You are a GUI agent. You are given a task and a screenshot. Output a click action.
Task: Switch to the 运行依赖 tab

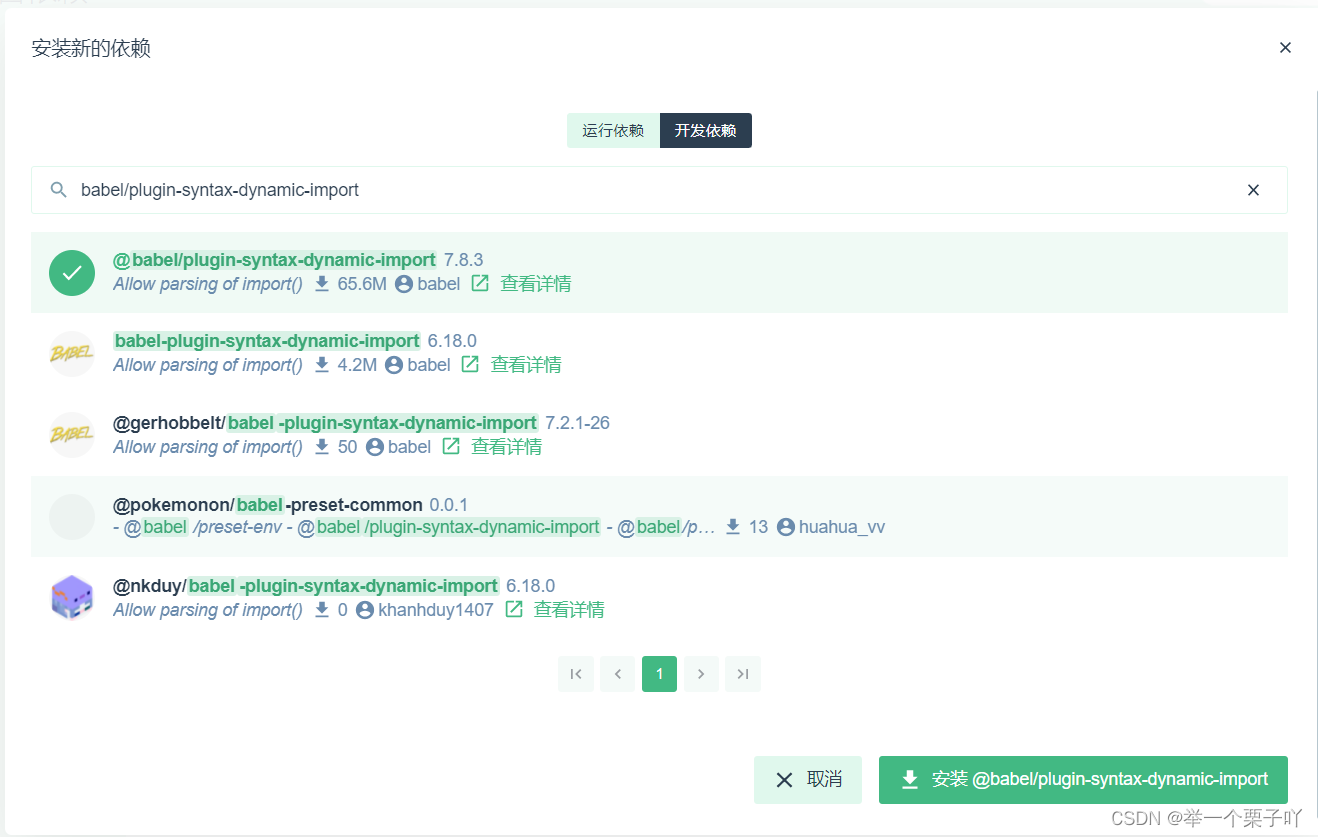pos(613,131)
